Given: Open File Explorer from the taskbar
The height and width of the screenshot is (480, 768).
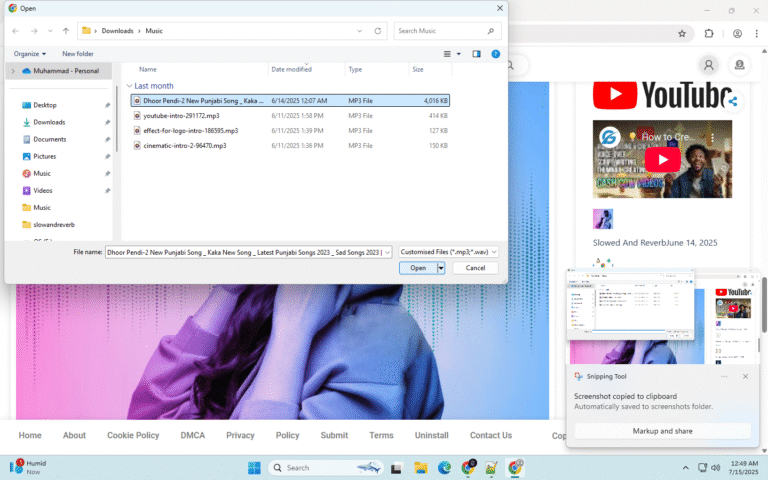Looking at the screenshot, I should [x=420, y=467].
